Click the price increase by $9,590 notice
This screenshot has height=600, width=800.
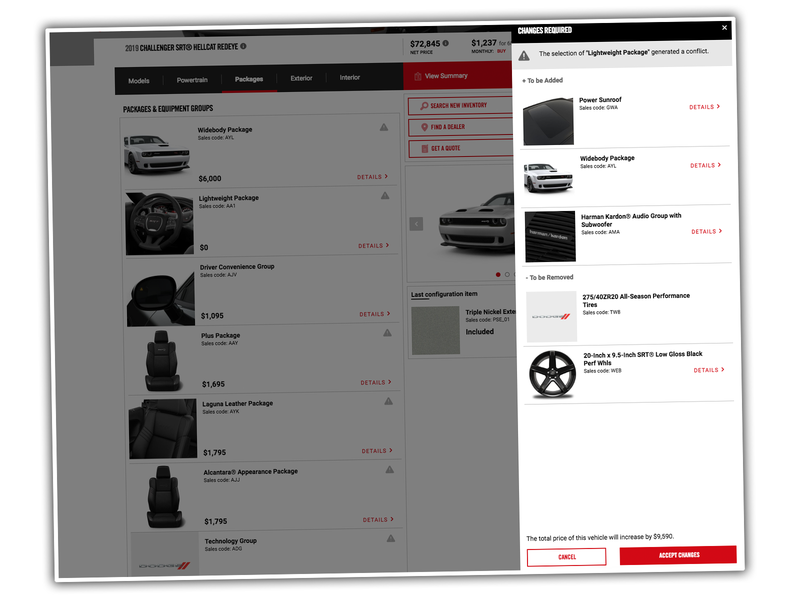600,537
